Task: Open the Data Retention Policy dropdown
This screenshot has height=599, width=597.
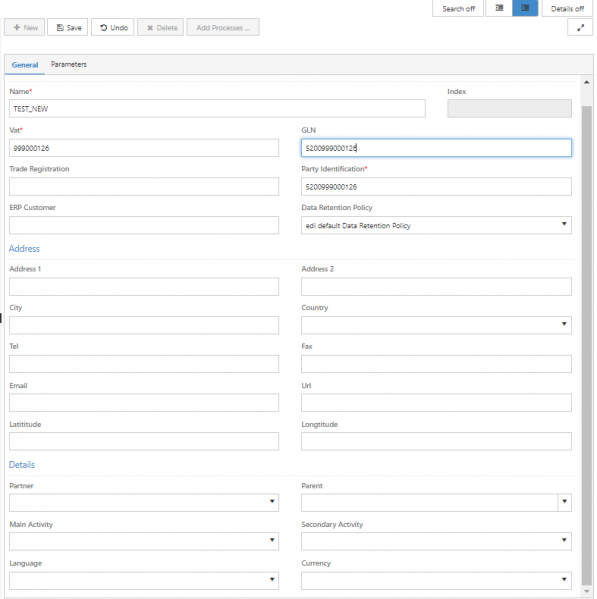Action: pyautogui.click(x=436, y=225)
